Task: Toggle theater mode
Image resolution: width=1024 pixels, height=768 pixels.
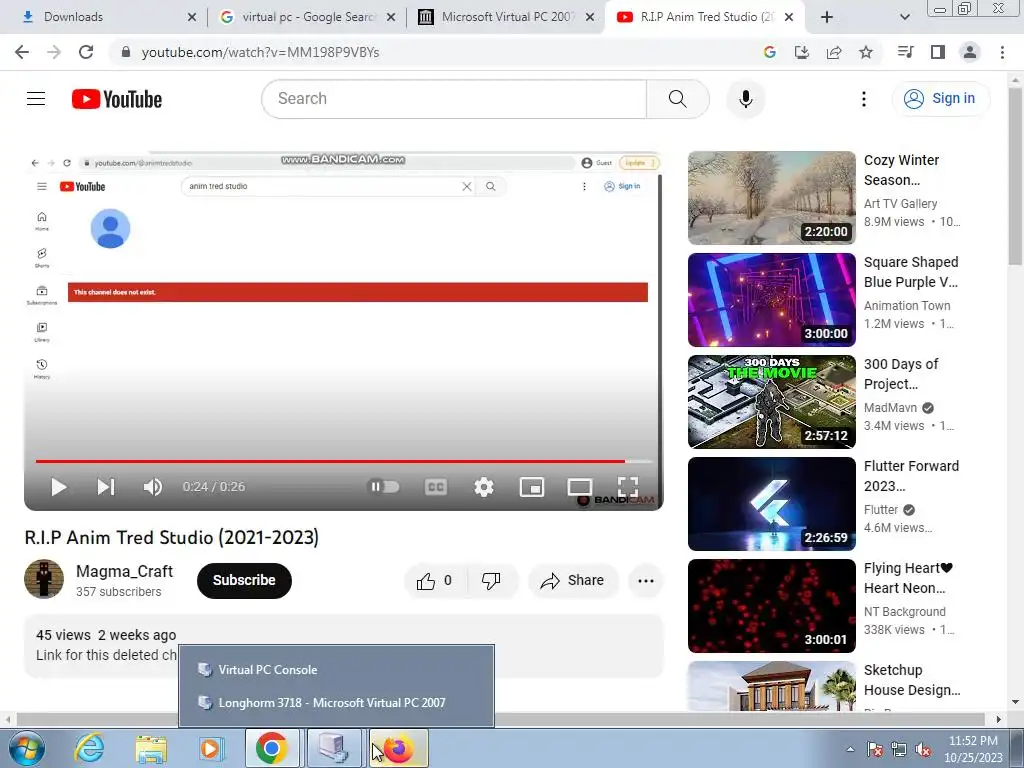Action: [x=580, y=487]
